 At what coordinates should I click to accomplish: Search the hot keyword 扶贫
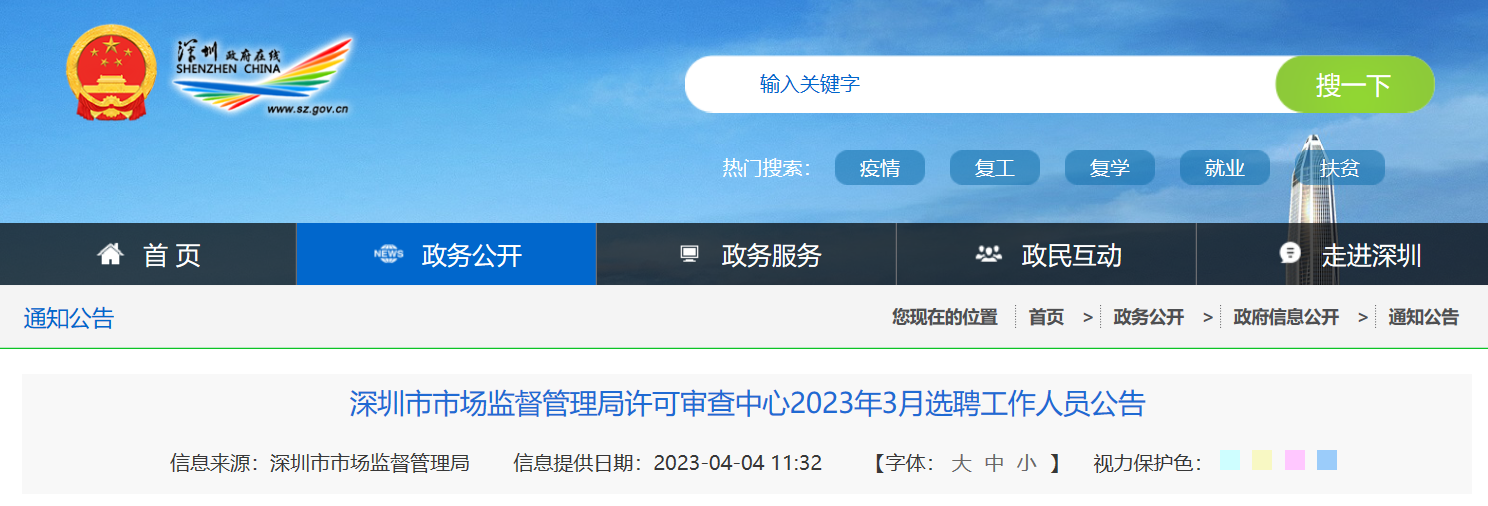pos(1340,168)
